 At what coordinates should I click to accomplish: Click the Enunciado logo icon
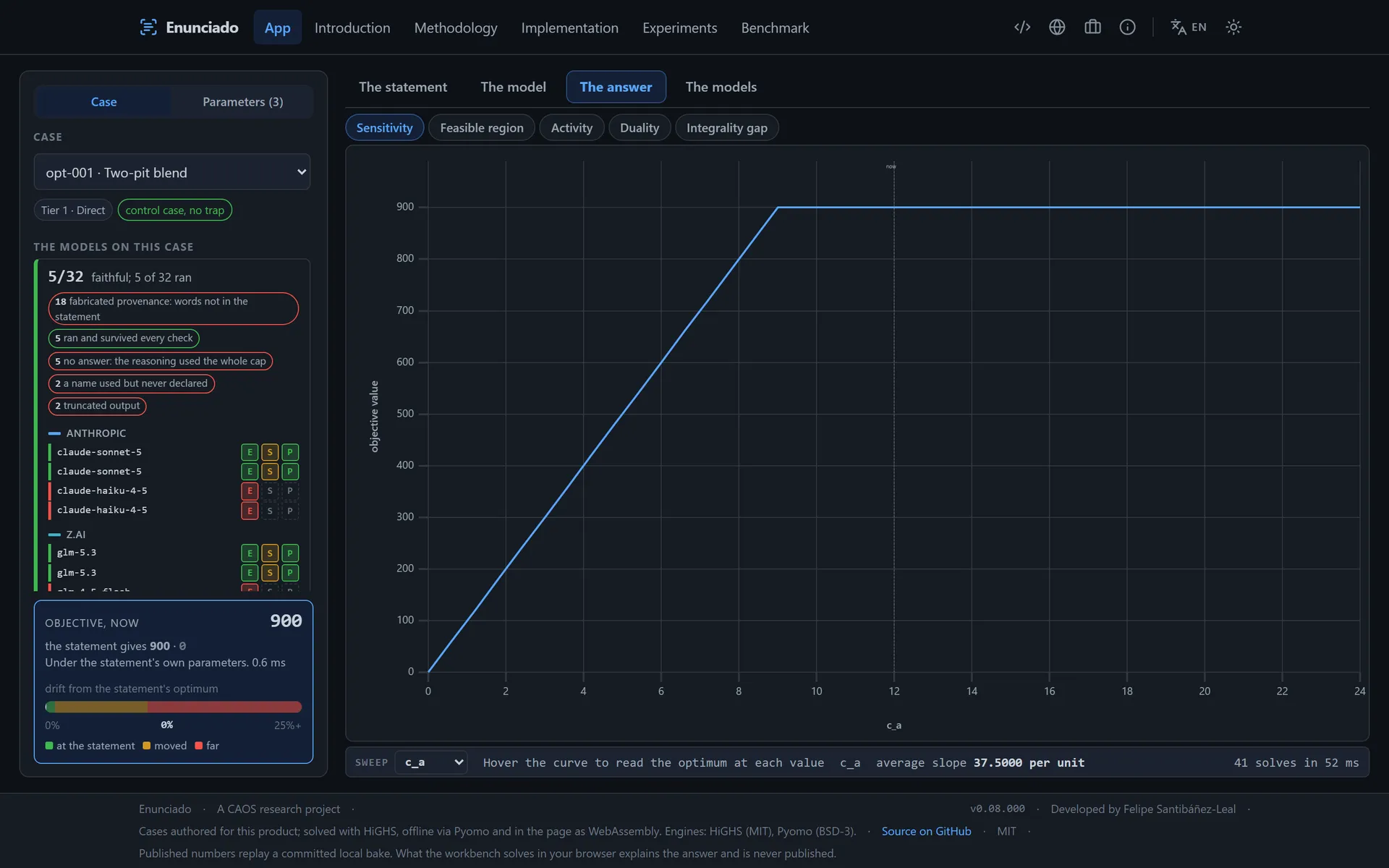(x=148, y=27)
